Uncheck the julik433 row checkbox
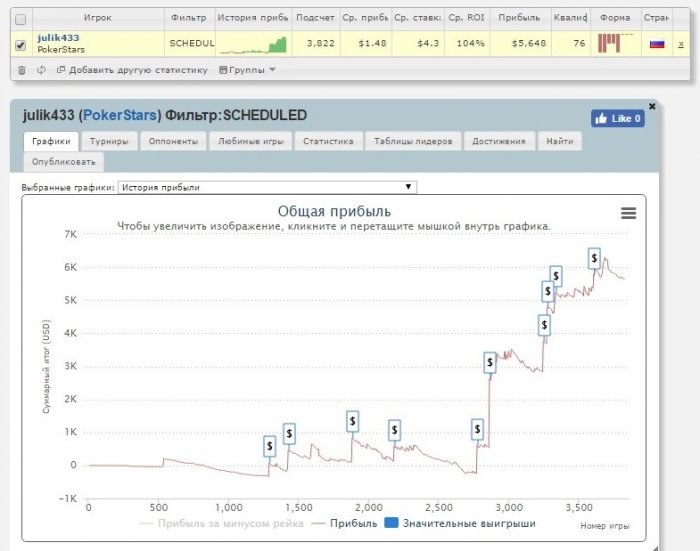Viewport: 700px width, 551px height. coord(21,45)
